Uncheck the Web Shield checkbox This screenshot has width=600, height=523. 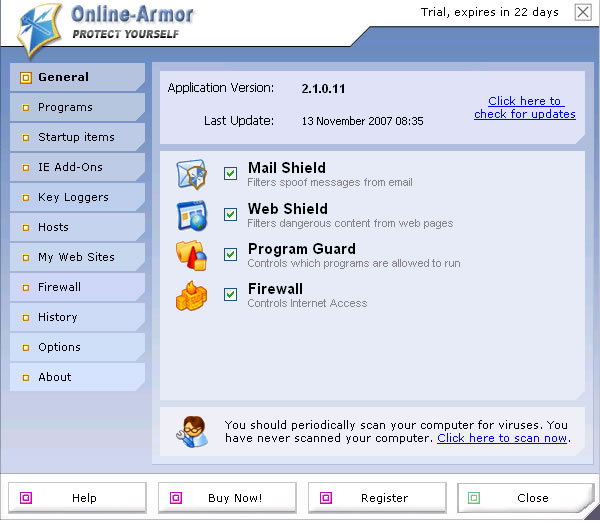(x=230, y=214)
